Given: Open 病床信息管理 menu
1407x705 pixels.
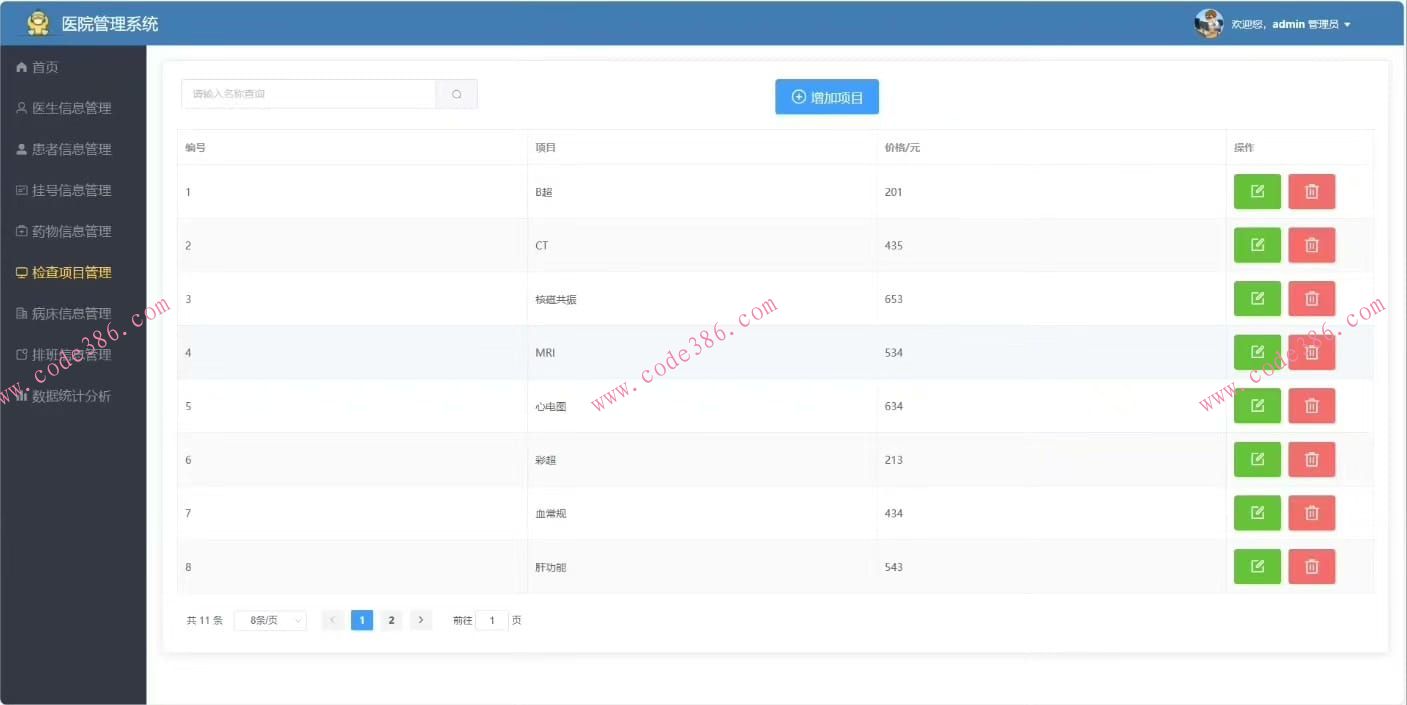Looking at the screenshot, I should [73, 313].
